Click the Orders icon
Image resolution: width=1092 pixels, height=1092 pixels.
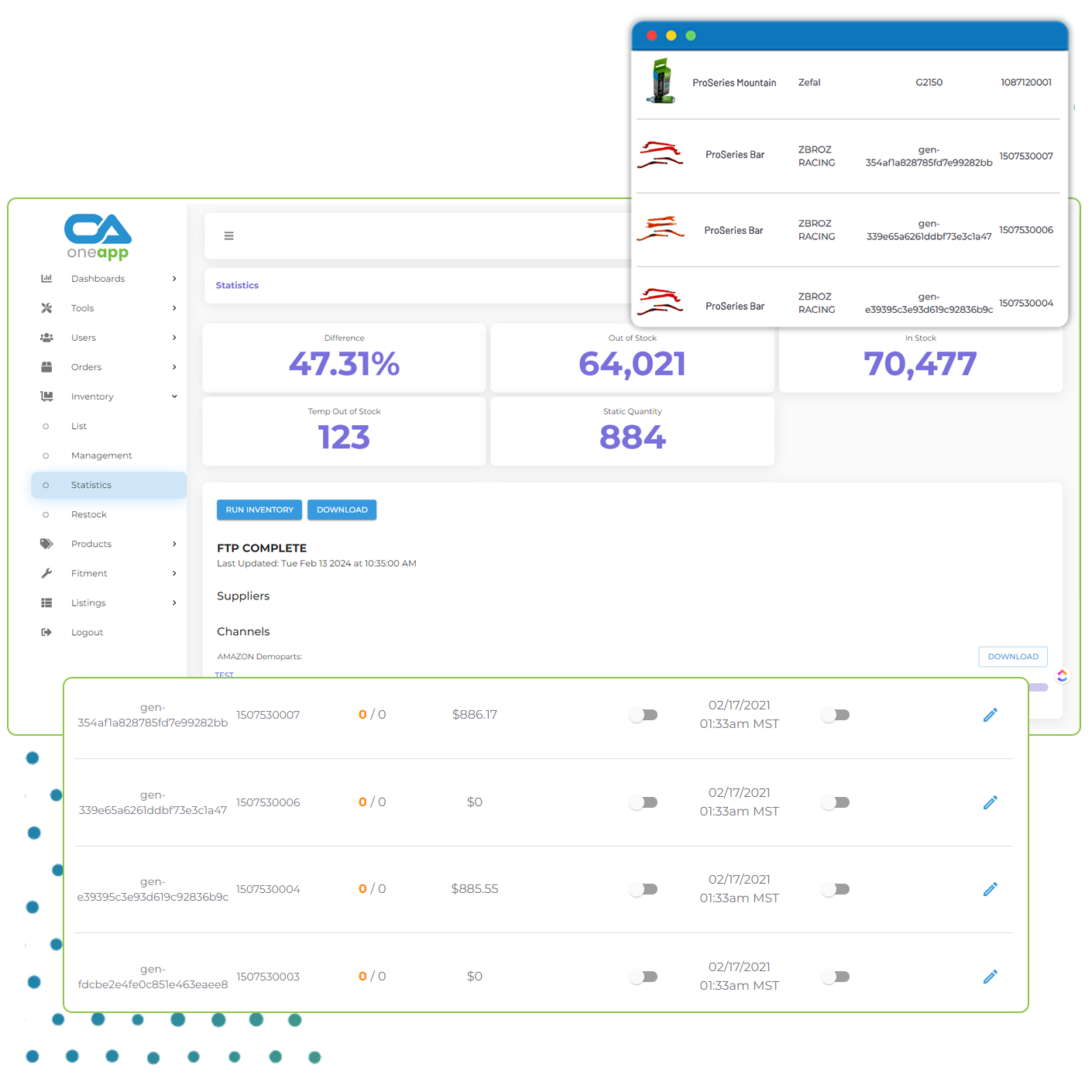(46, 366)
